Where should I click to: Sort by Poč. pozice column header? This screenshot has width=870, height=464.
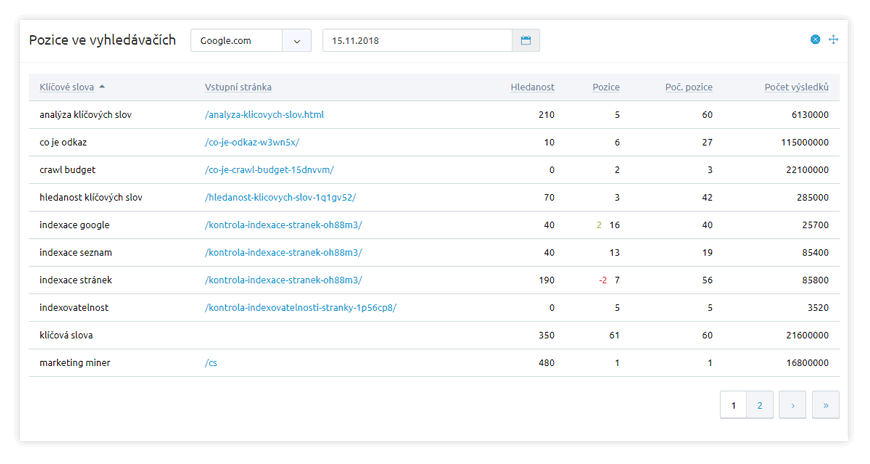click(688, 87)
